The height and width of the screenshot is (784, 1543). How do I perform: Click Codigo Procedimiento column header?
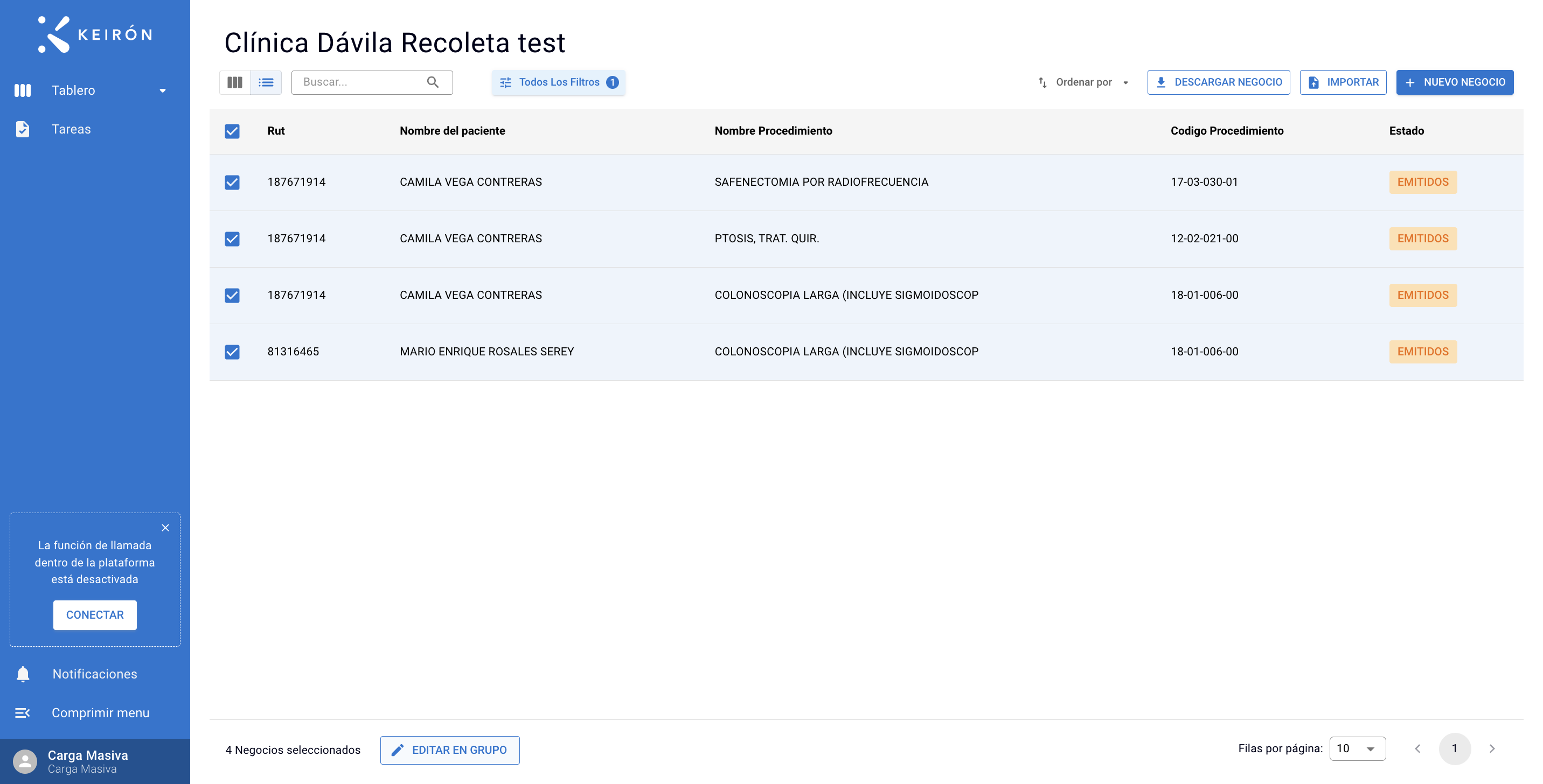pos(1227,131)
